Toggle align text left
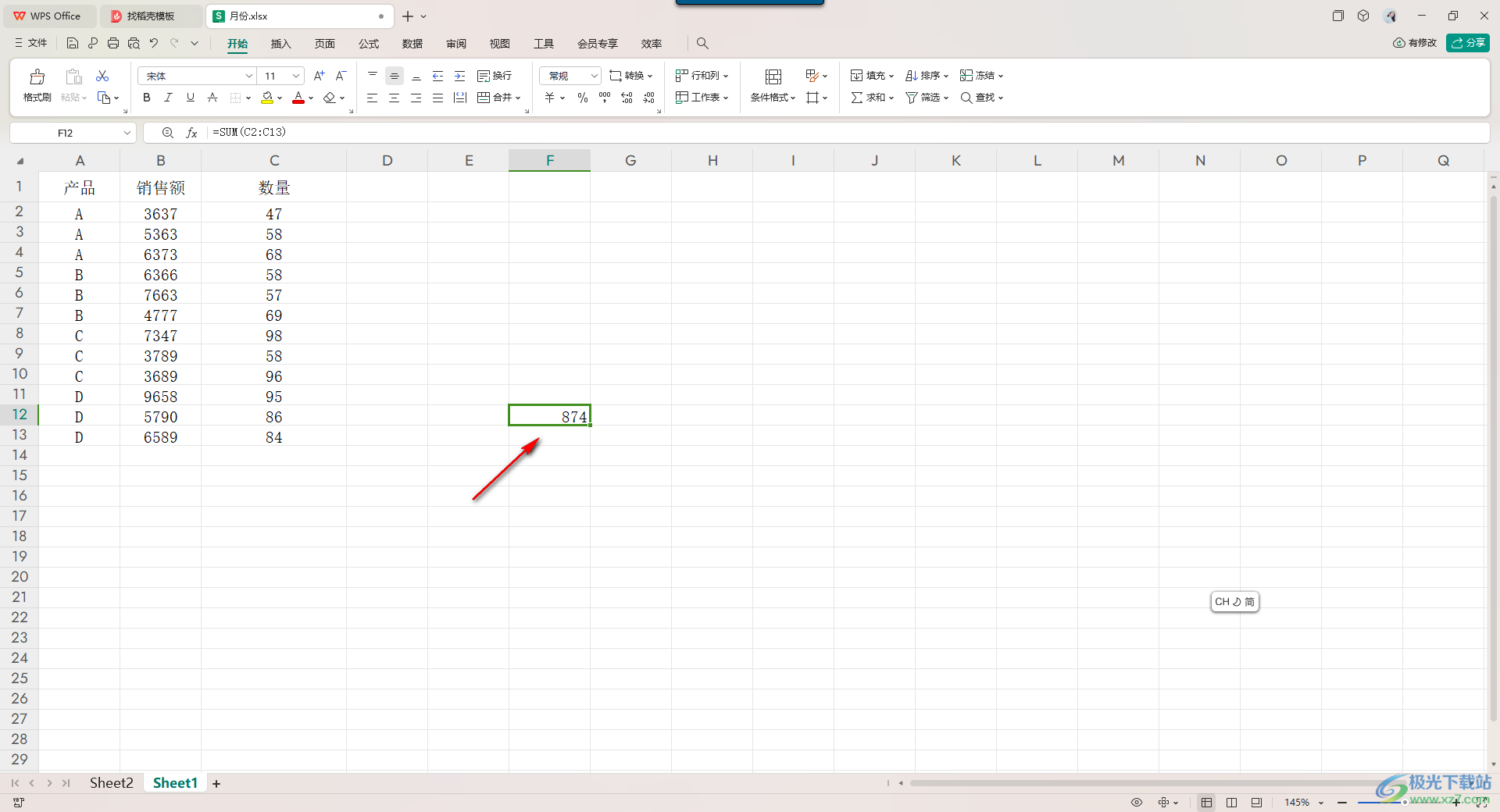1500x812 pixels. pyautogui.click(x=373, y=98)
